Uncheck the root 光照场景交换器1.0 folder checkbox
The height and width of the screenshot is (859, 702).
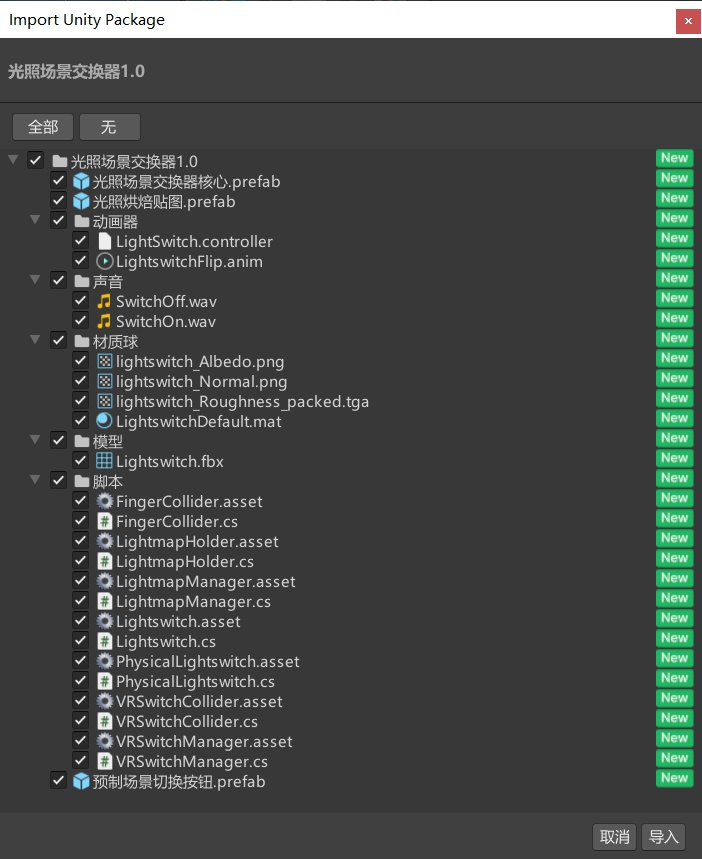(x=36, y=161)
